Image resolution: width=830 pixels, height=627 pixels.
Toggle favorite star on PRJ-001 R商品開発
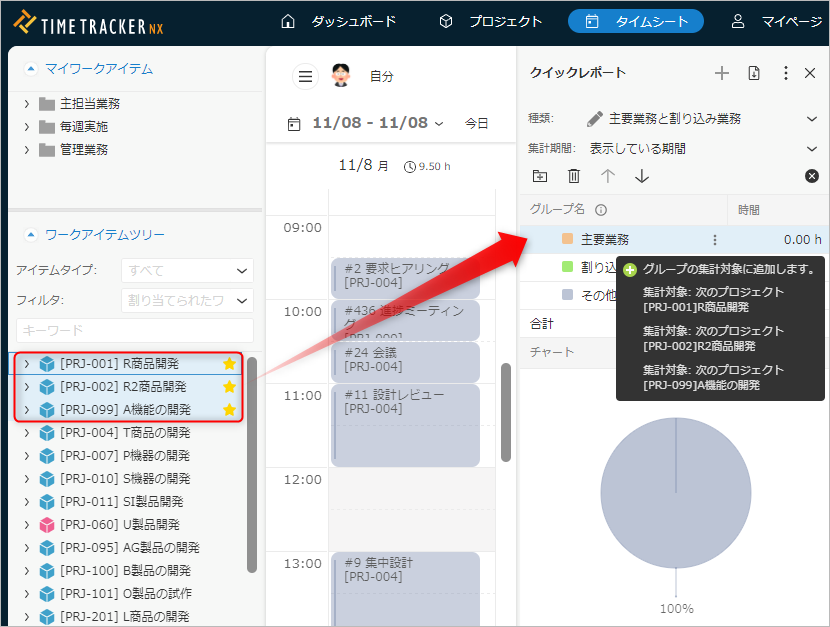229,363
